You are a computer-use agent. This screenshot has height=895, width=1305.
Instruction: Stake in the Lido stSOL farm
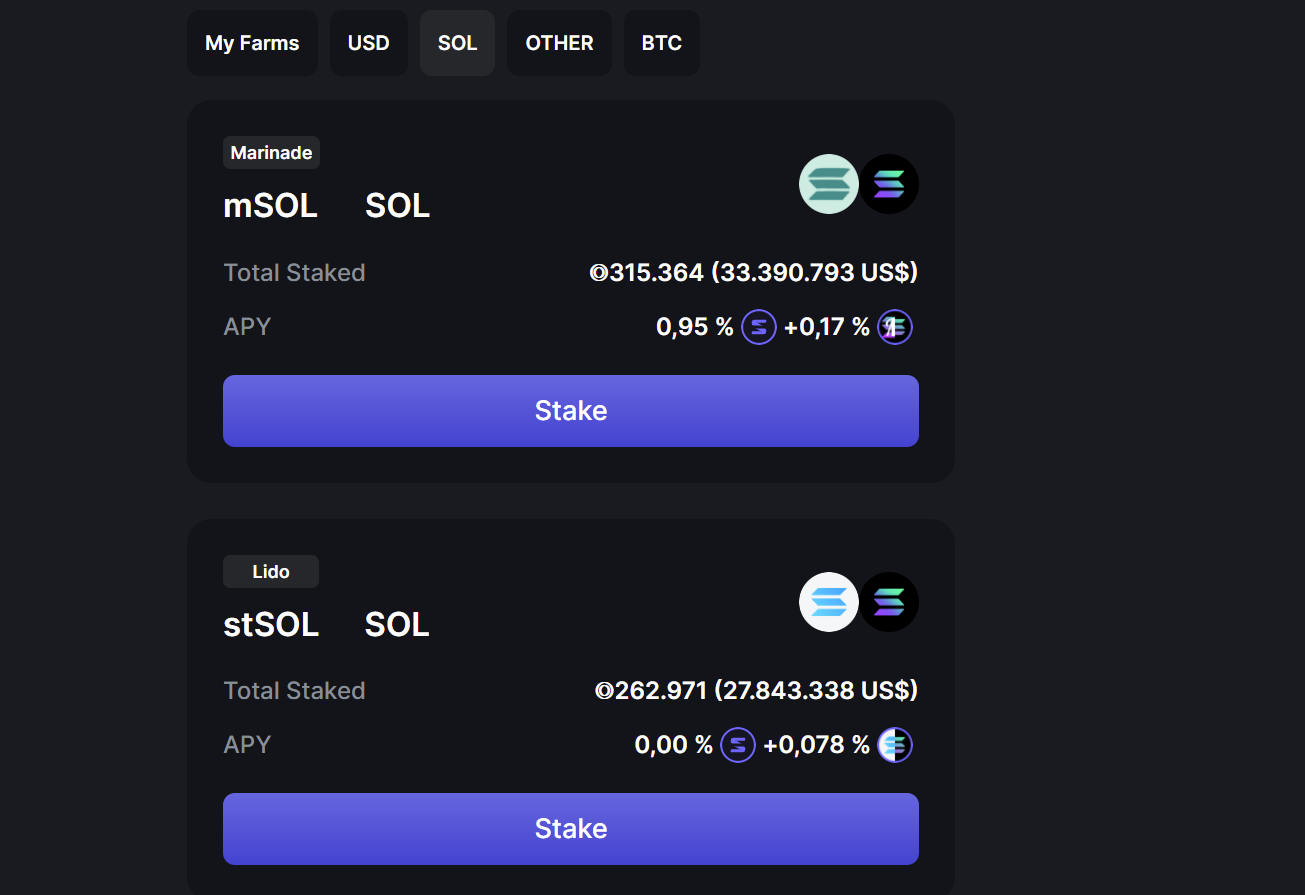[571, 829]
